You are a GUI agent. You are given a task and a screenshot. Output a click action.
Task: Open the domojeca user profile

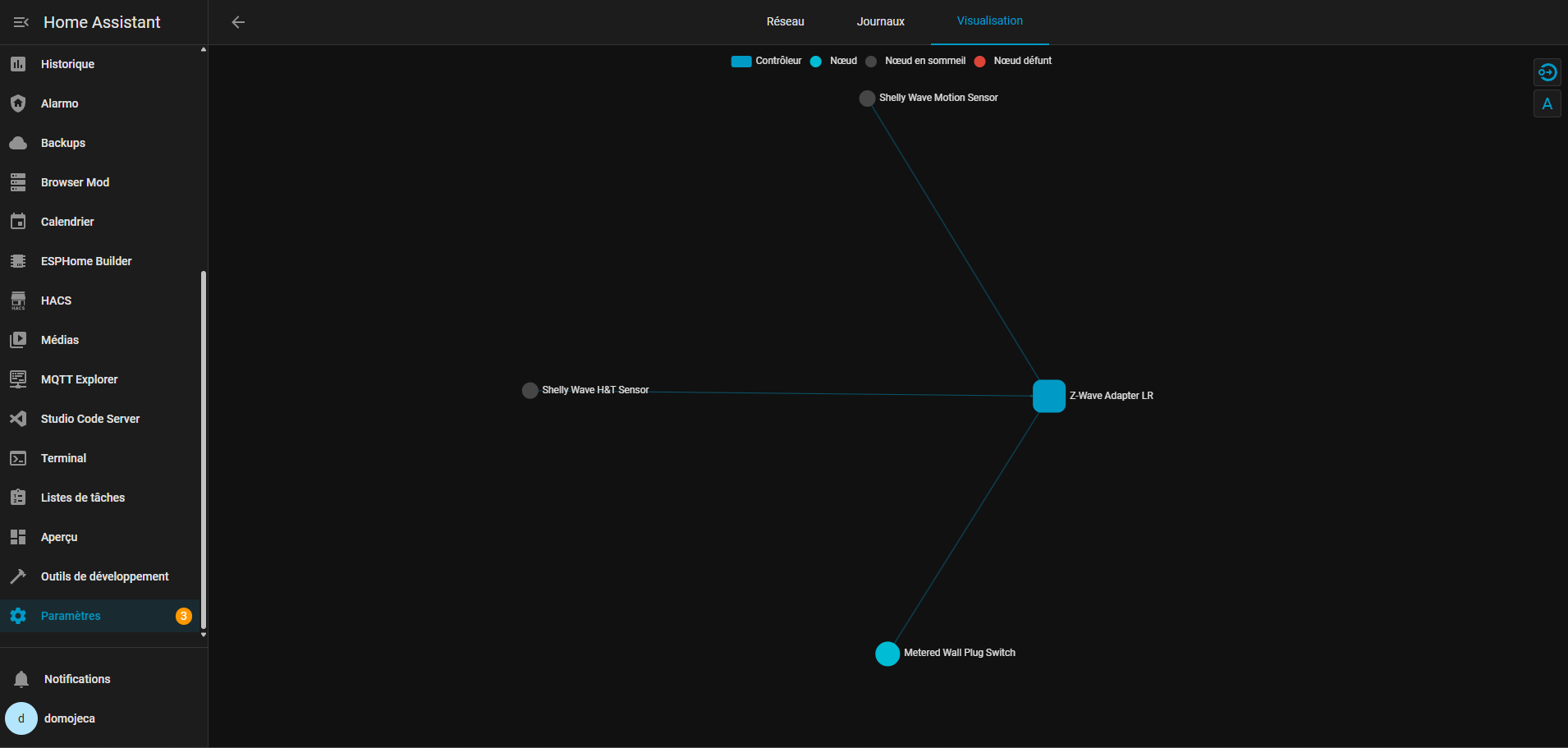(69, 718)
